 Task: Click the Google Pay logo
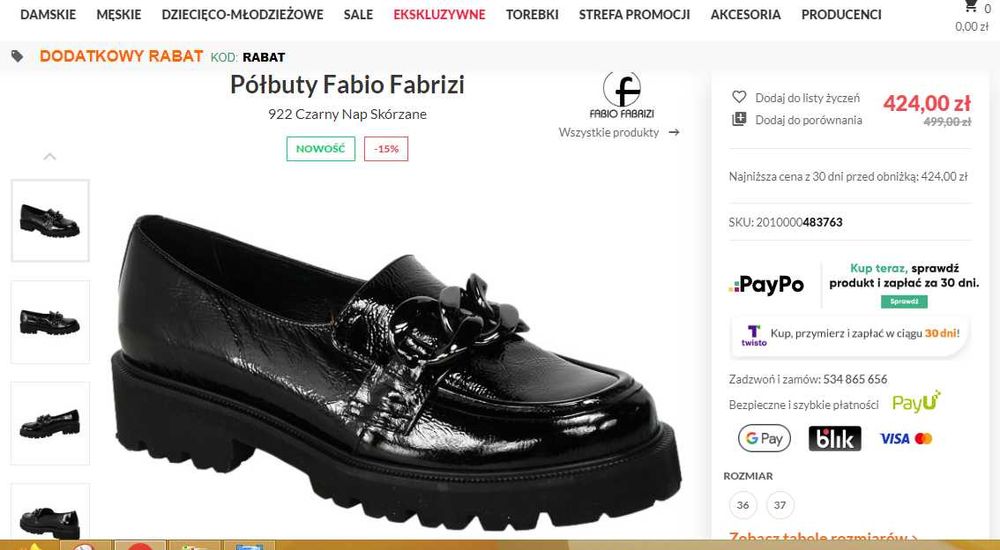tap(764, 438)
